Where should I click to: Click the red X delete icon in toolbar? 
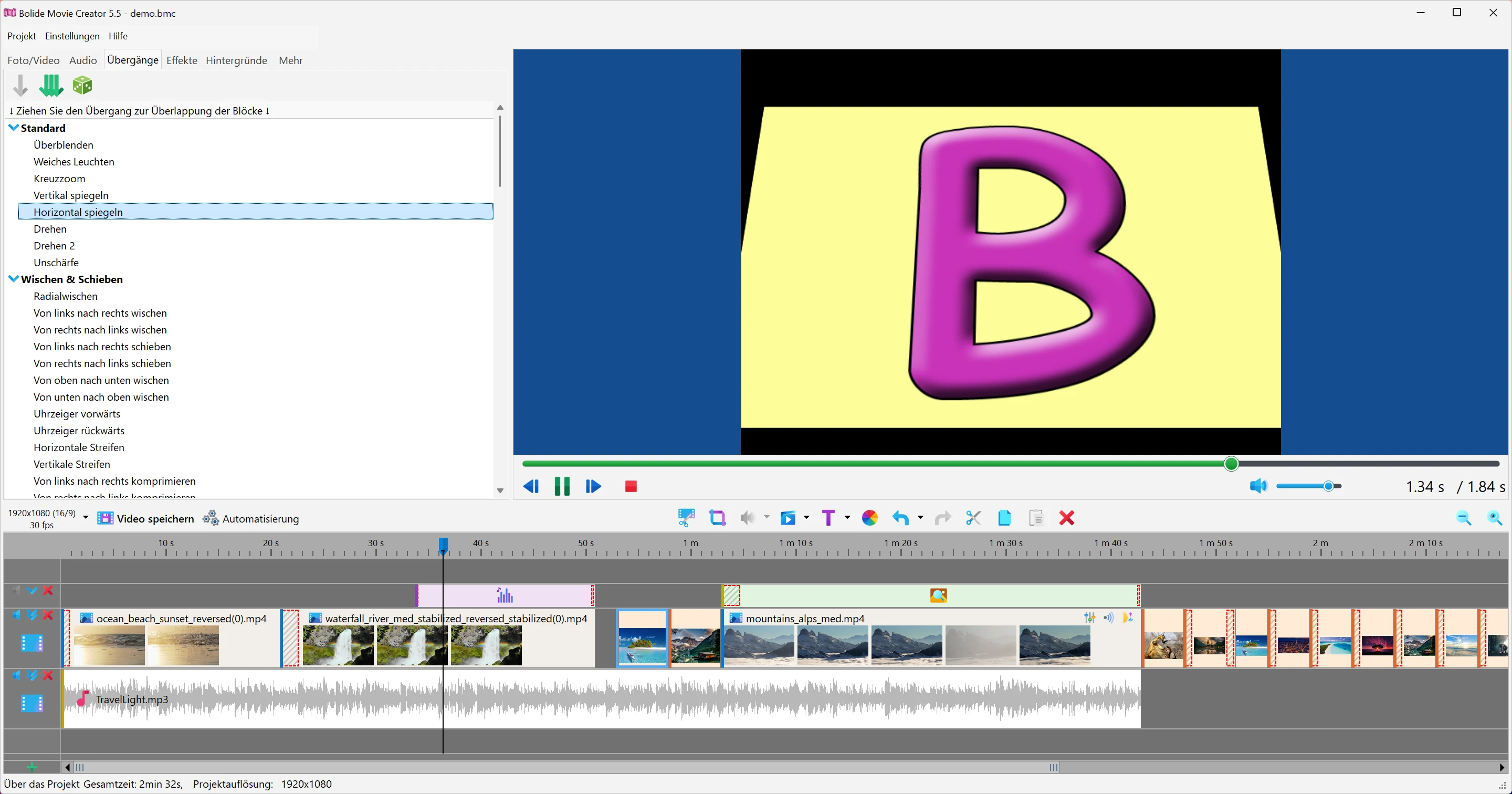coord(1066,518)
